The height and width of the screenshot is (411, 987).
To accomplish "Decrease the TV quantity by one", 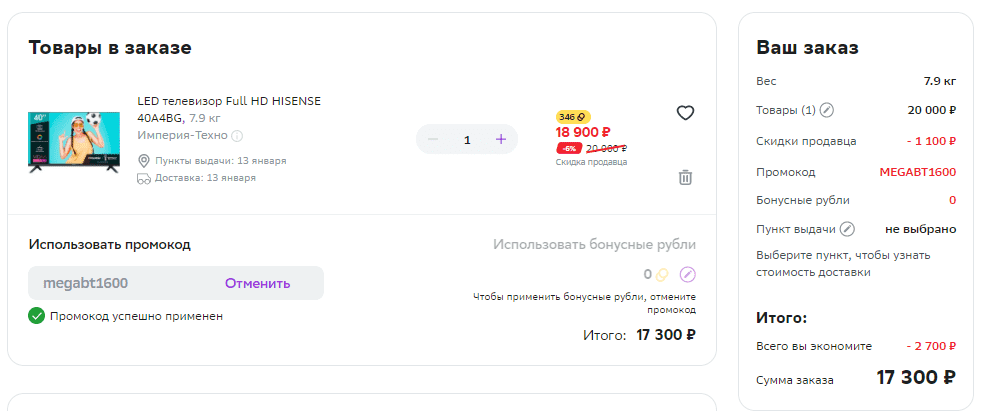I will pos(434,139).
